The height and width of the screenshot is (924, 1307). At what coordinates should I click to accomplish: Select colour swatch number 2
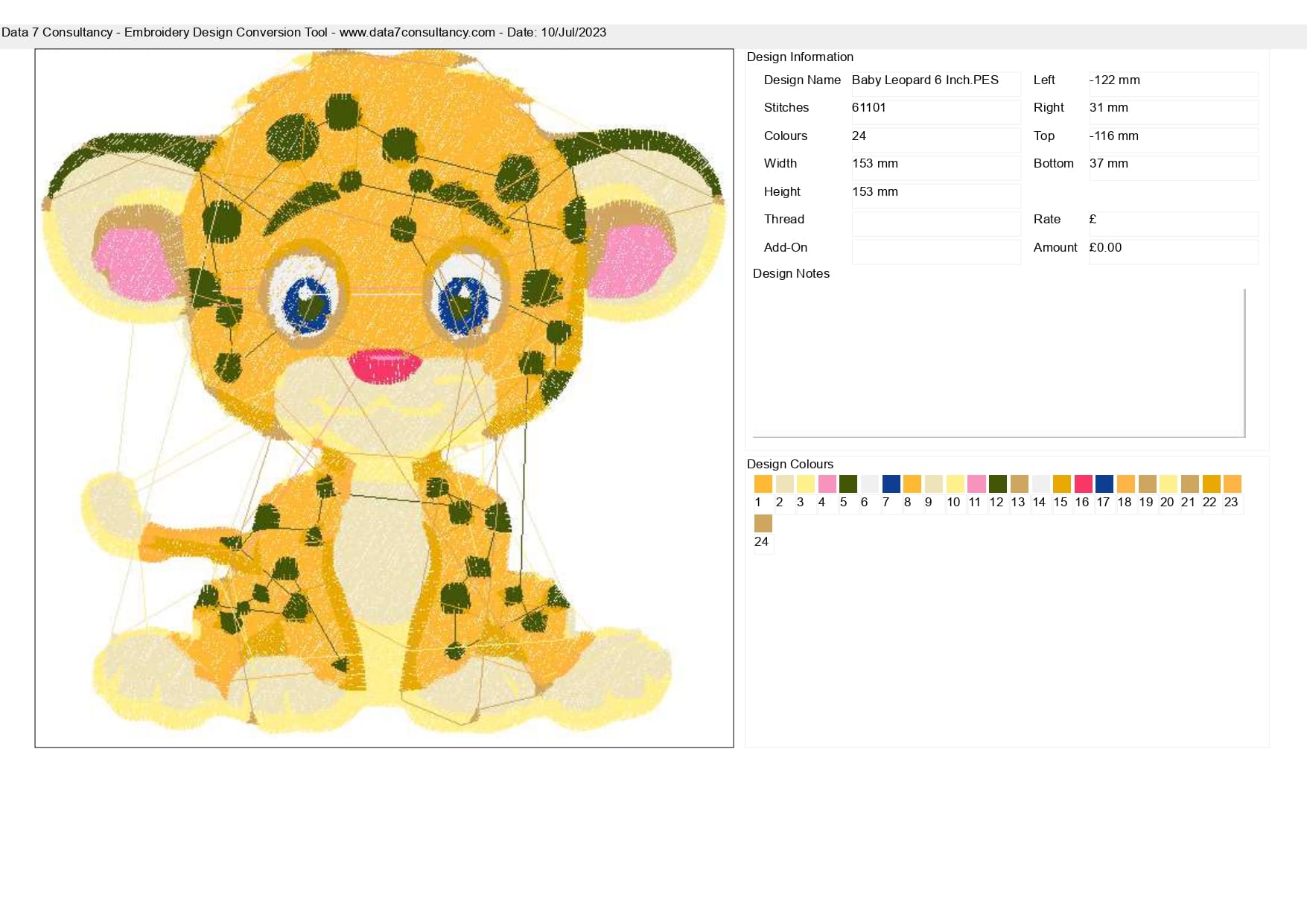tap(784, 484)
